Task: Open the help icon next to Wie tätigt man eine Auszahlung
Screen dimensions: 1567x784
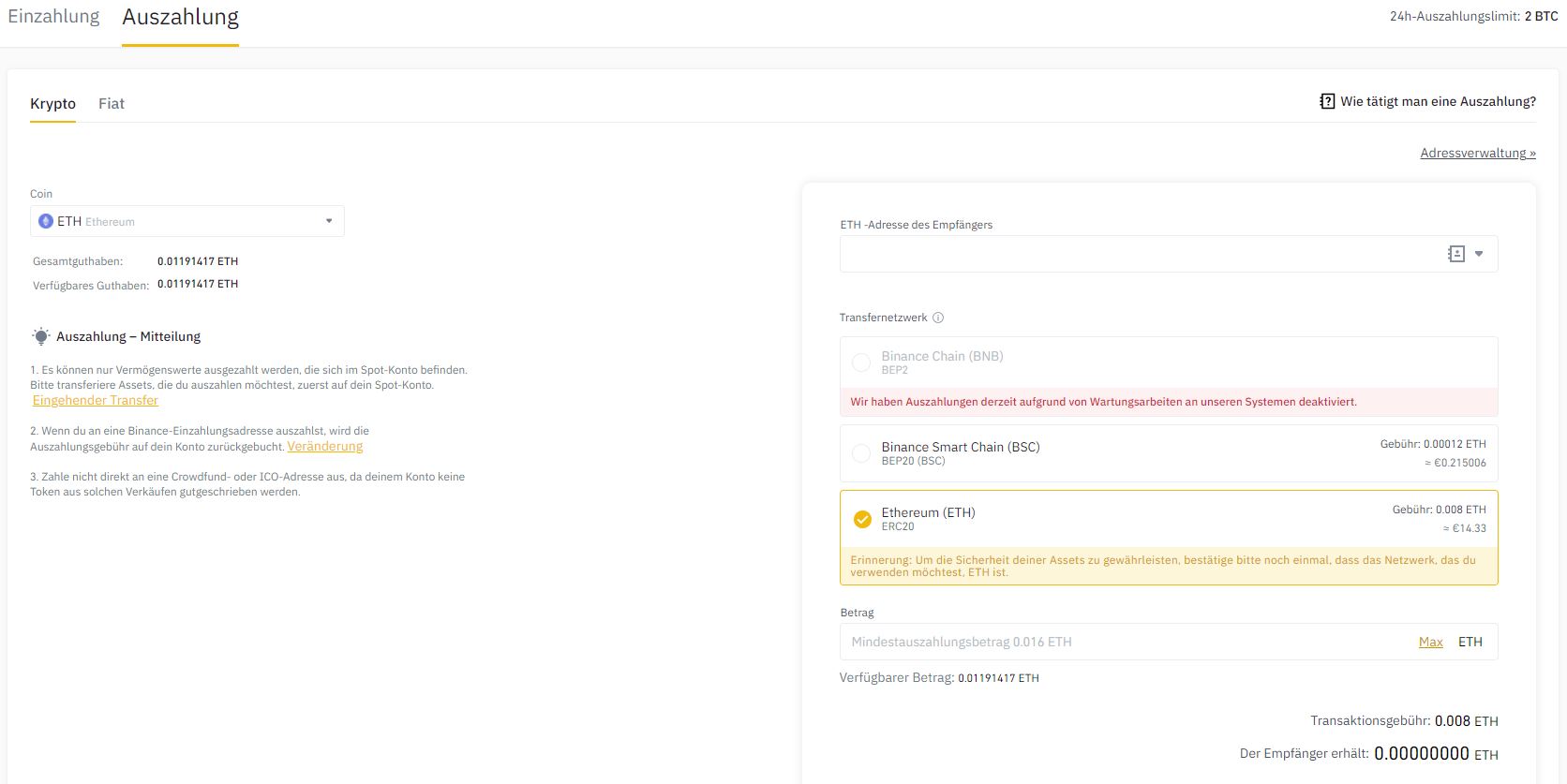Action: [x=1327, y=101]
